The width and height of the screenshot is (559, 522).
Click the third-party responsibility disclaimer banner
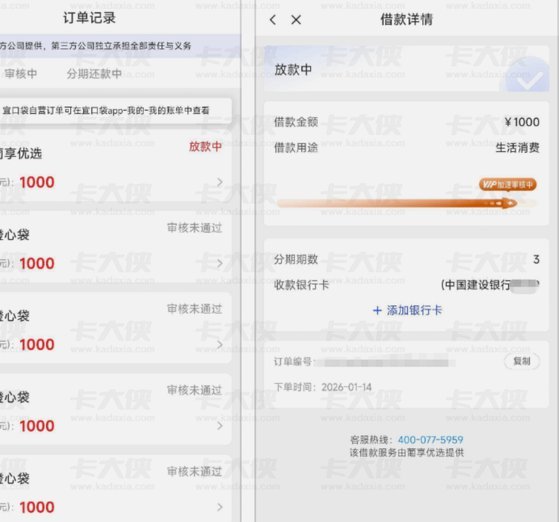click(x=120, y=46)
